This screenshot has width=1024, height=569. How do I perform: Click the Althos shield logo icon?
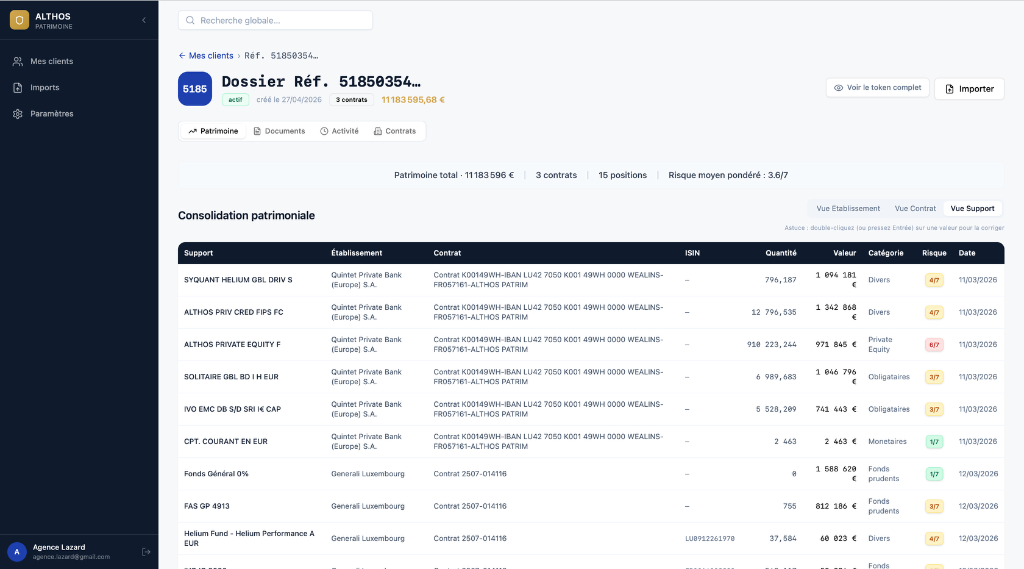point(19,20)
